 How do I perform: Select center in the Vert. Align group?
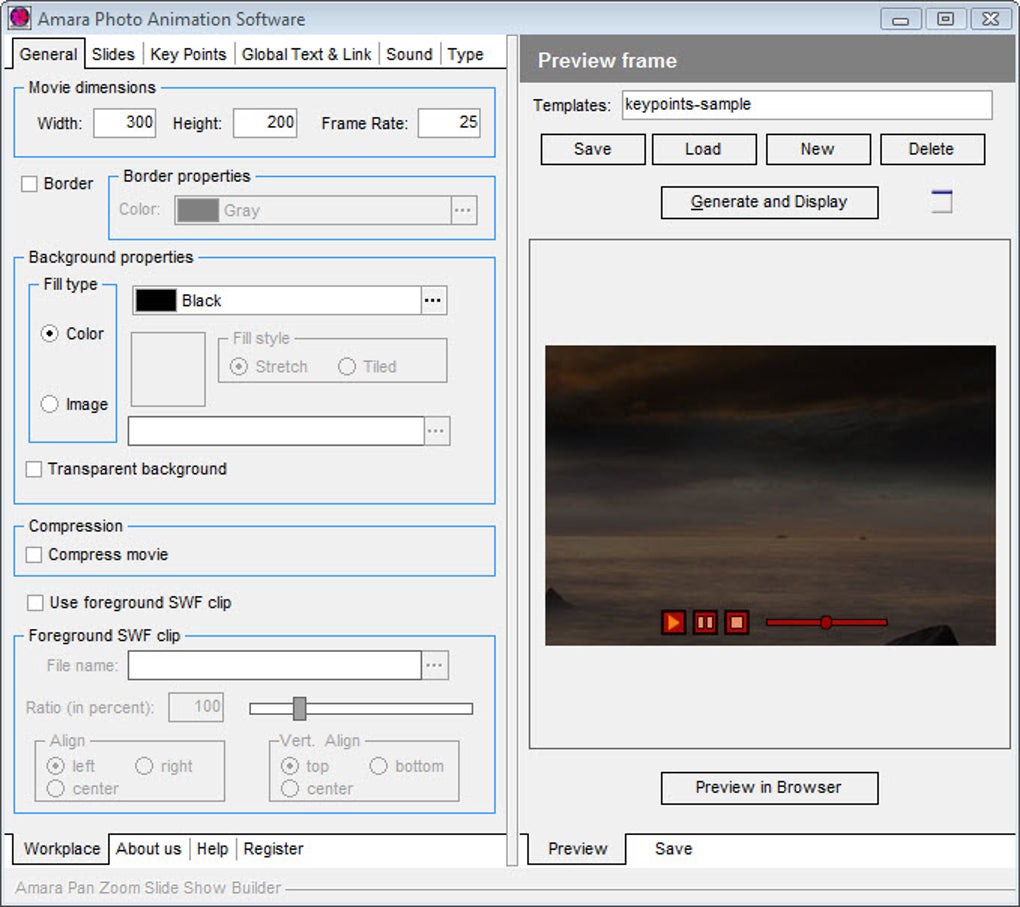coord(290,789)
